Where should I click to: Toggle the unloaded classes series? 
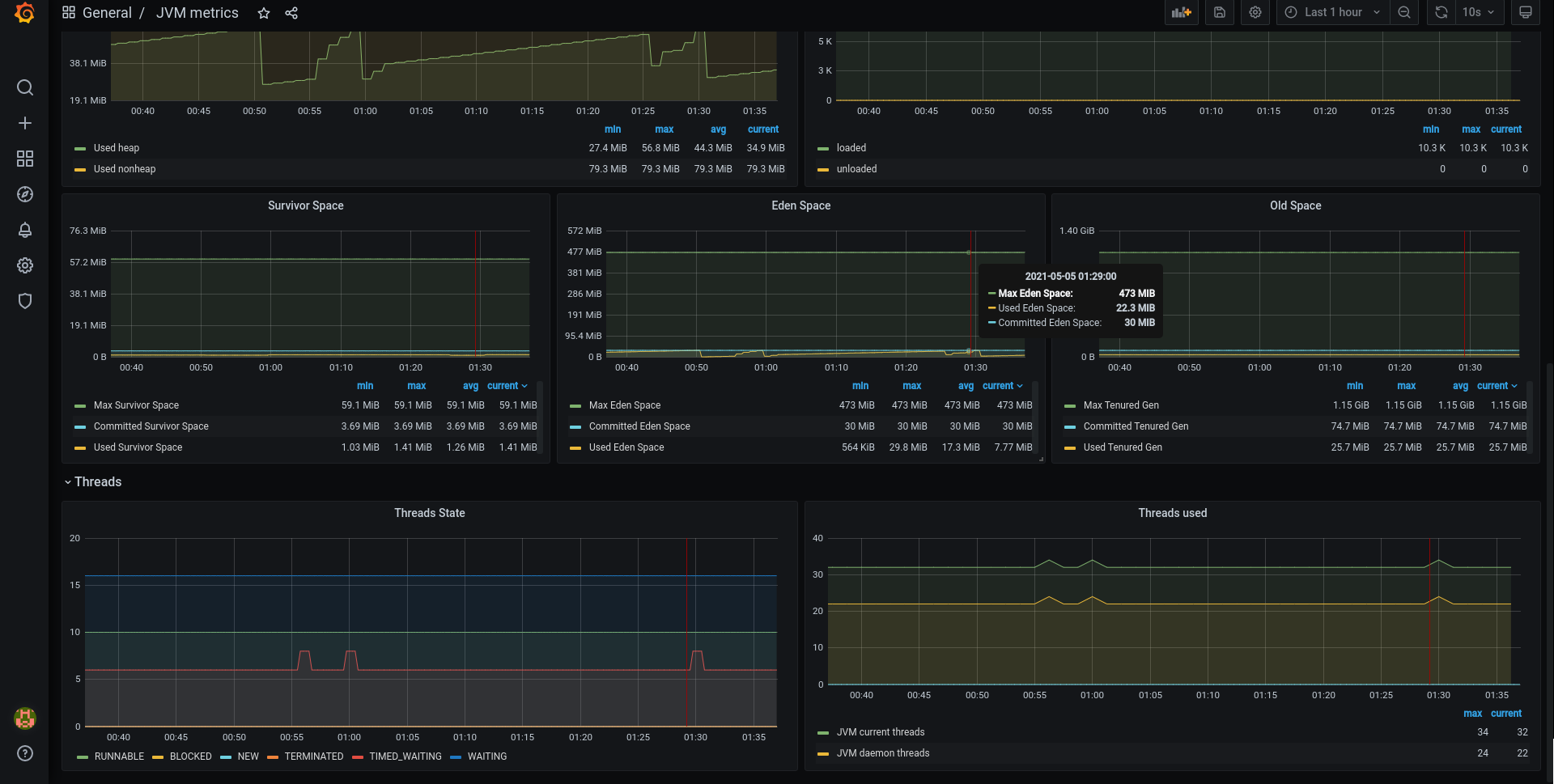click(x=856, y=169)
